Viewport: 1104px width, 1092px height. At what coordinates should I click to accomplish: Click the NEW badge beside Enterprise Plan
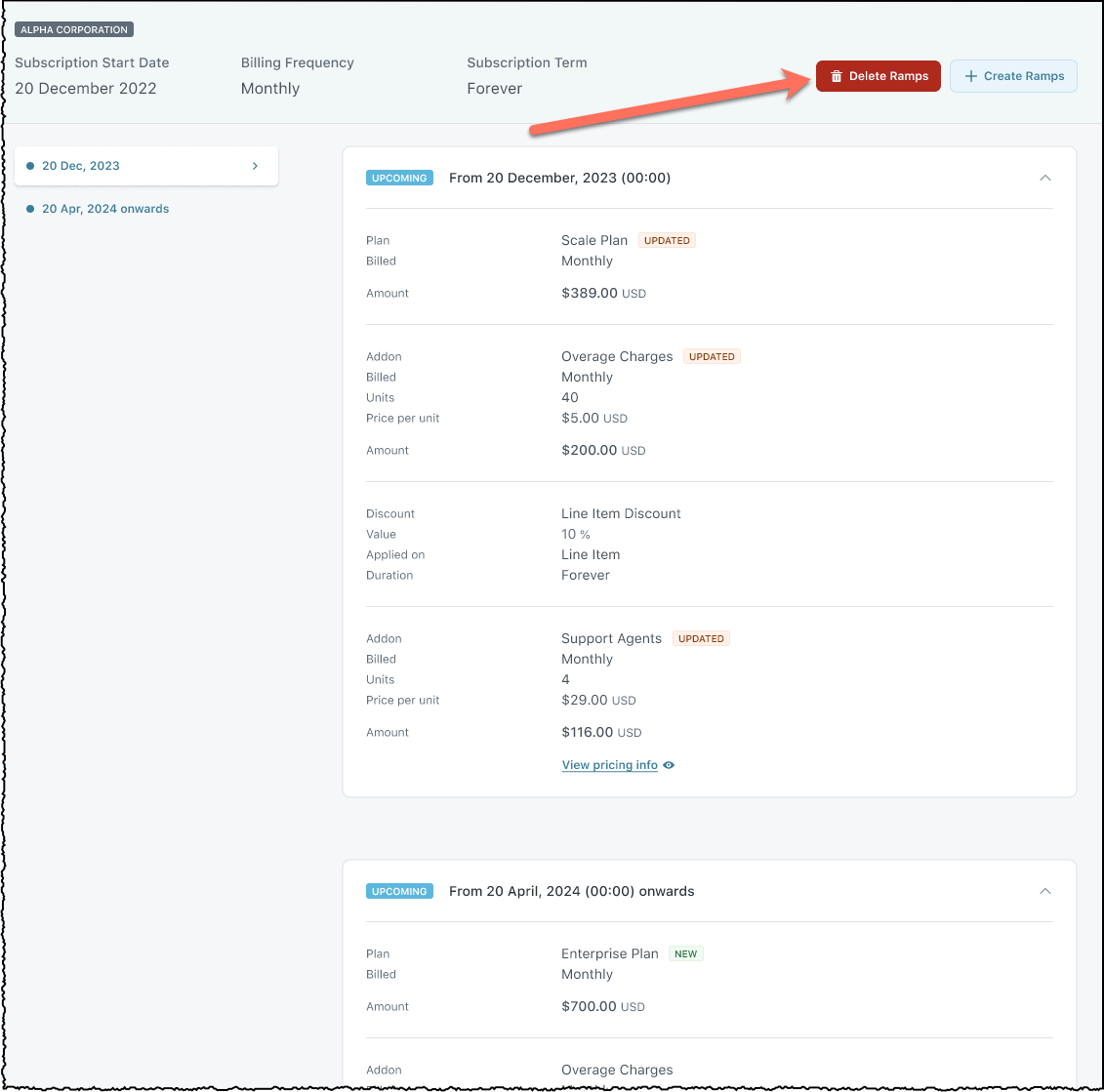686,953
